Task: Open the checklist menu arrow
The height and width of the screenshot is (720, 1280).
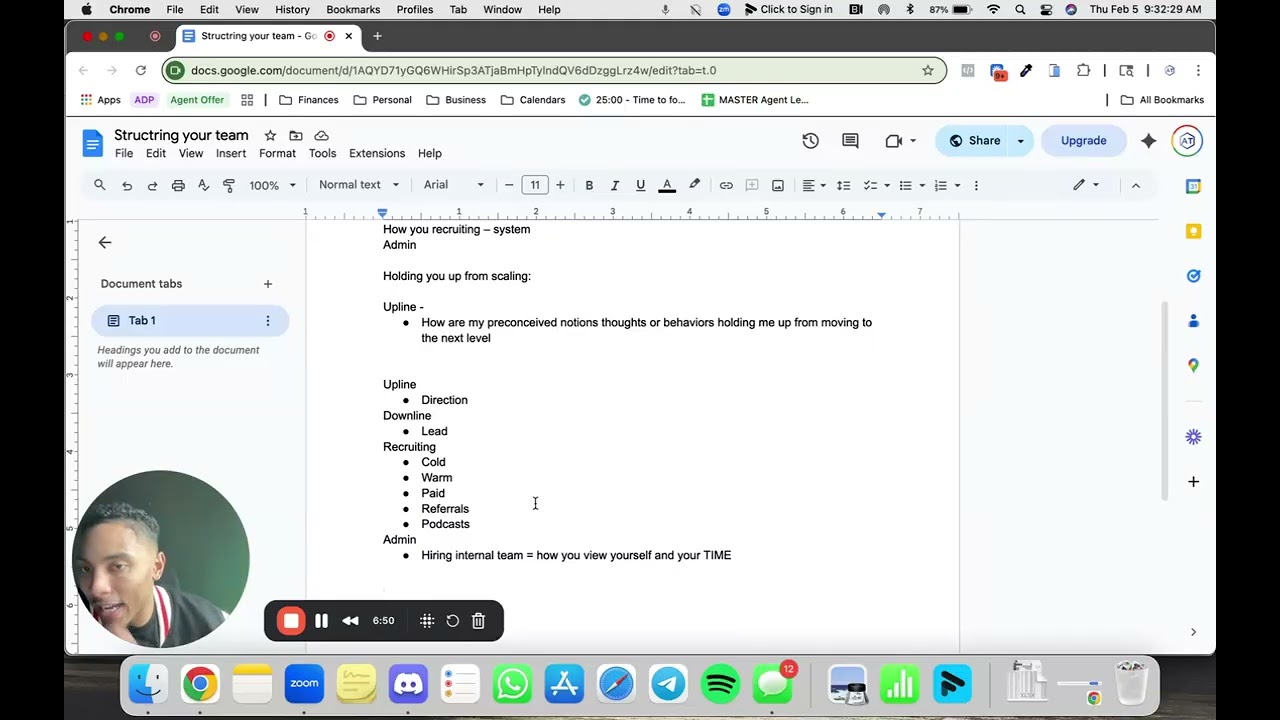Action: click(x=886, y=185)
